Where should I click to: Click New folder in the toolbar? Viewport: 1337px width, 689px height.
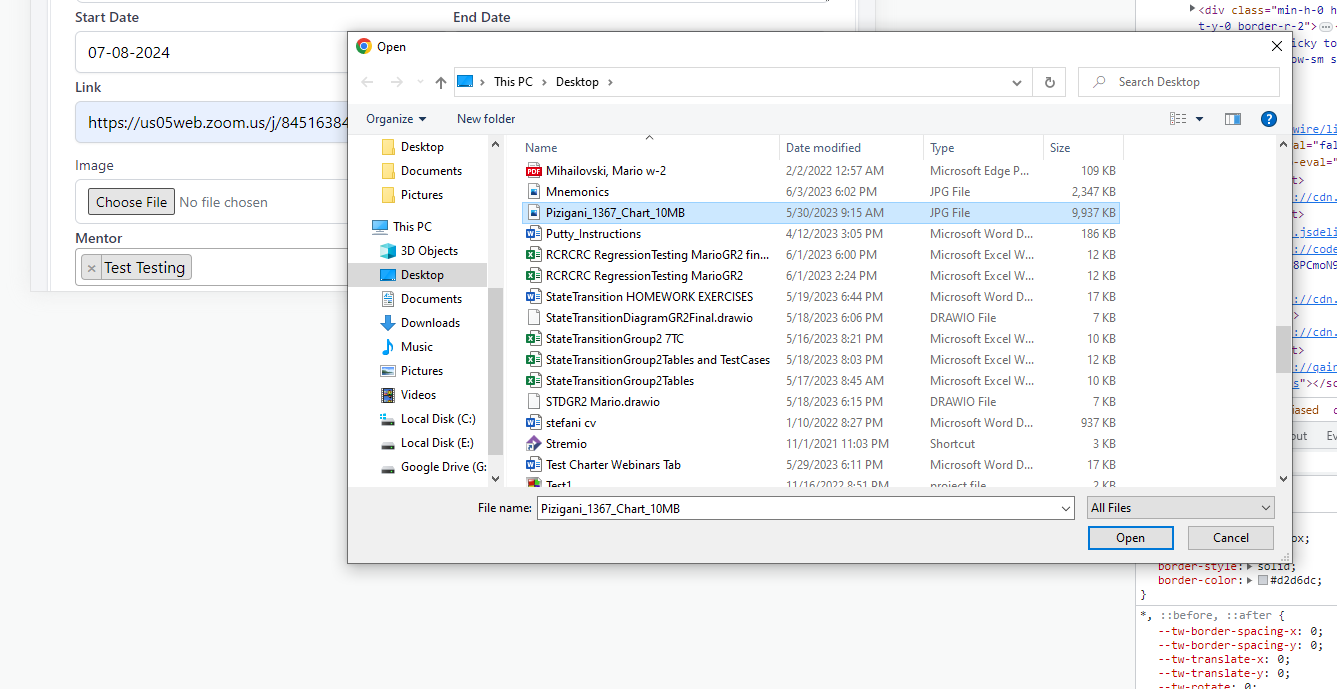click(486, 119)
